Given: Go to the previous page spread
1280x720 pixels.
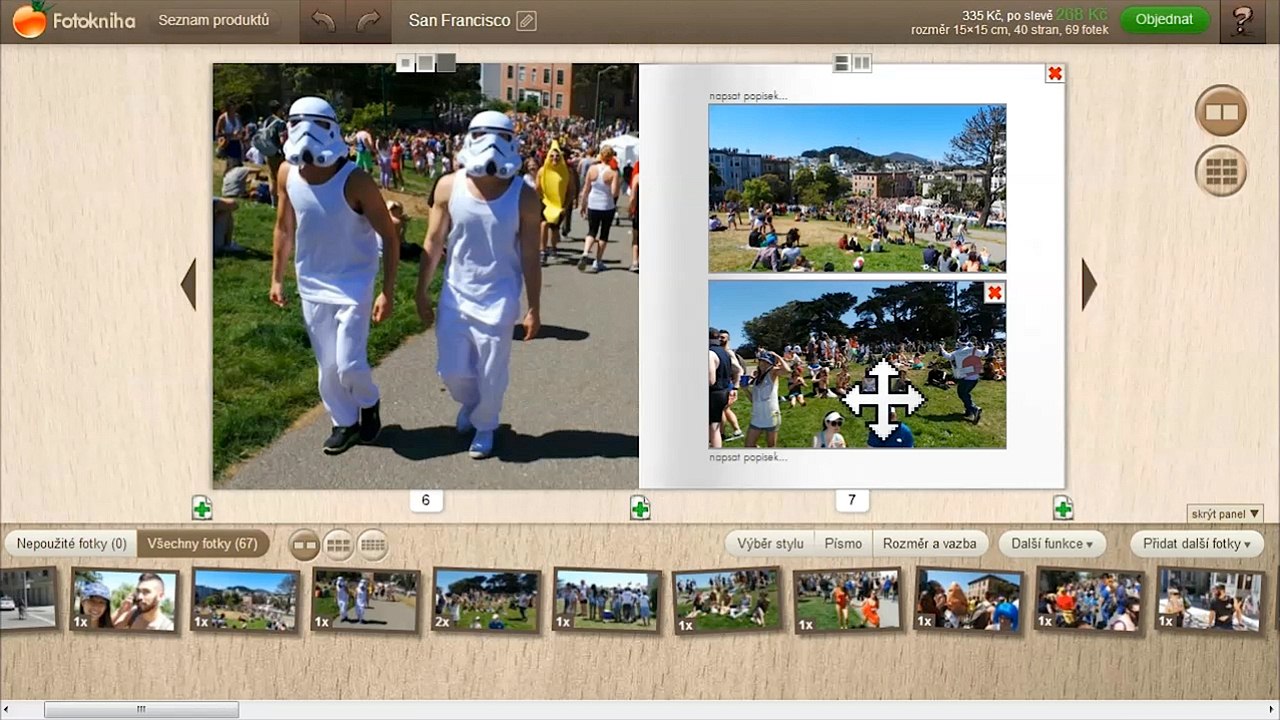Looking at the screenshot, I should tap(188, 284).
